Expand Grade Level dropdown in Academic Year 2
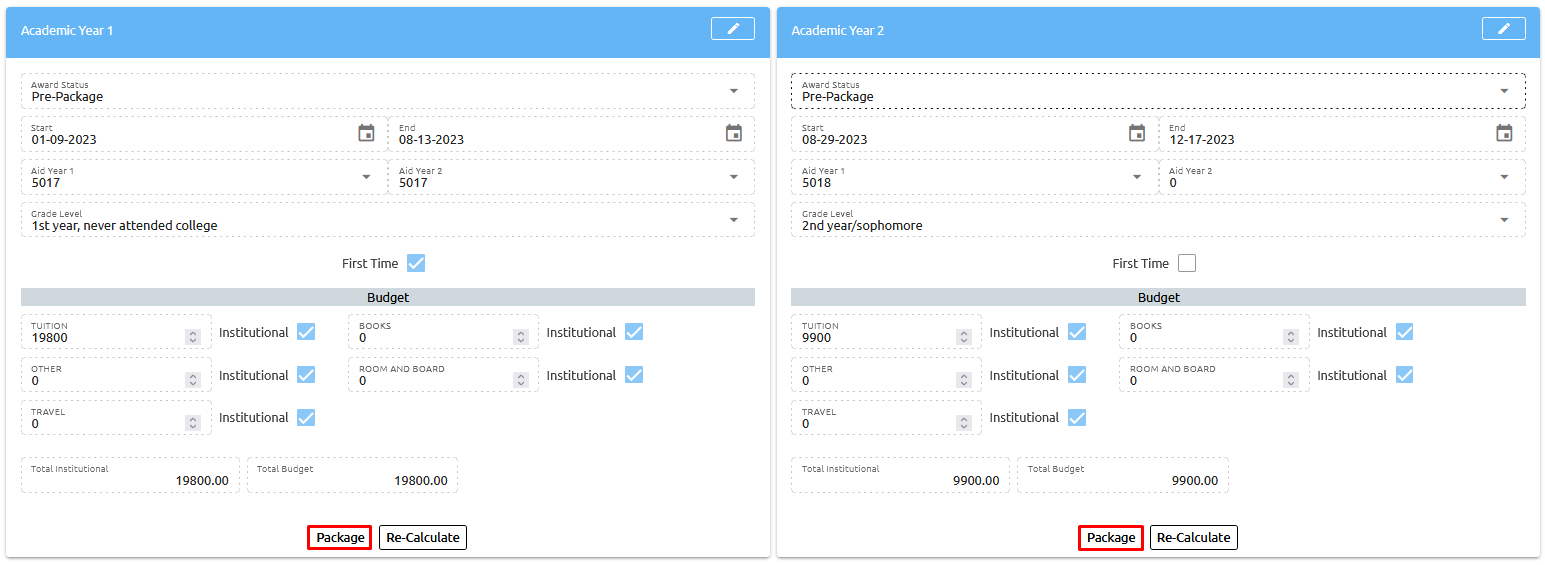Viewport: 1545px width, 565px height. pyautogui.click(x=1504, y=220)
